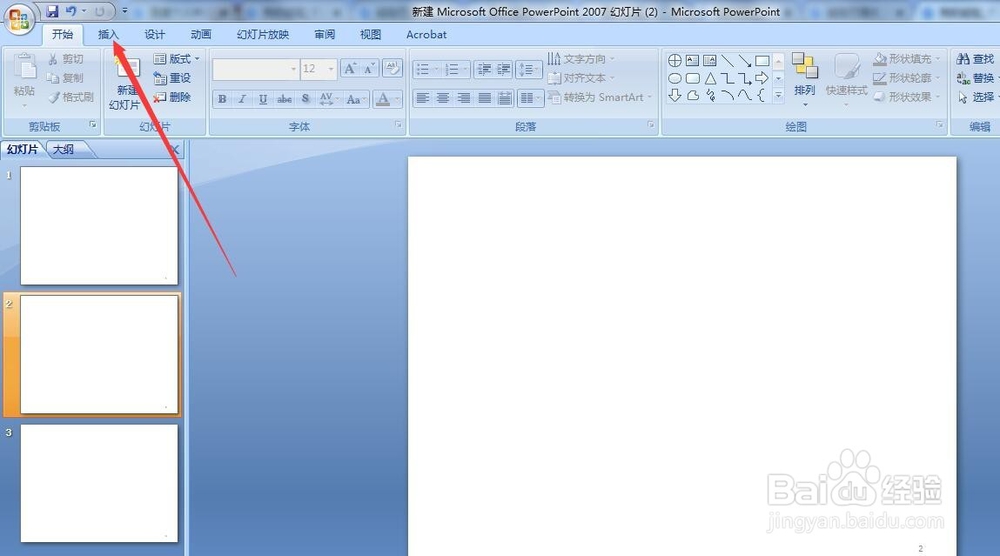Image resolution: width=1000 pixels, height=556 pixels.
Task: Expand the shapes gallery more button
Action: (x=778, y=96)
